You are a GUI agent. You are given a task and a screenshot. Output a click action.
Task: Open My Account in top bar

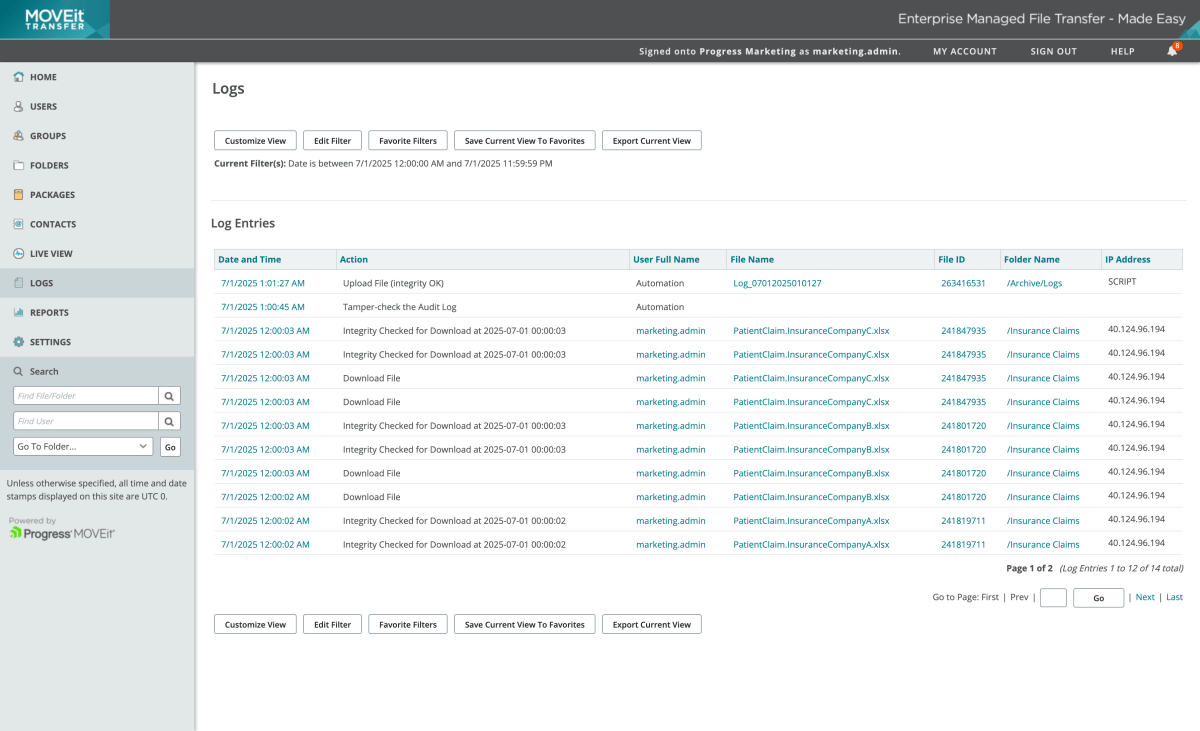(x=964, y=51)
